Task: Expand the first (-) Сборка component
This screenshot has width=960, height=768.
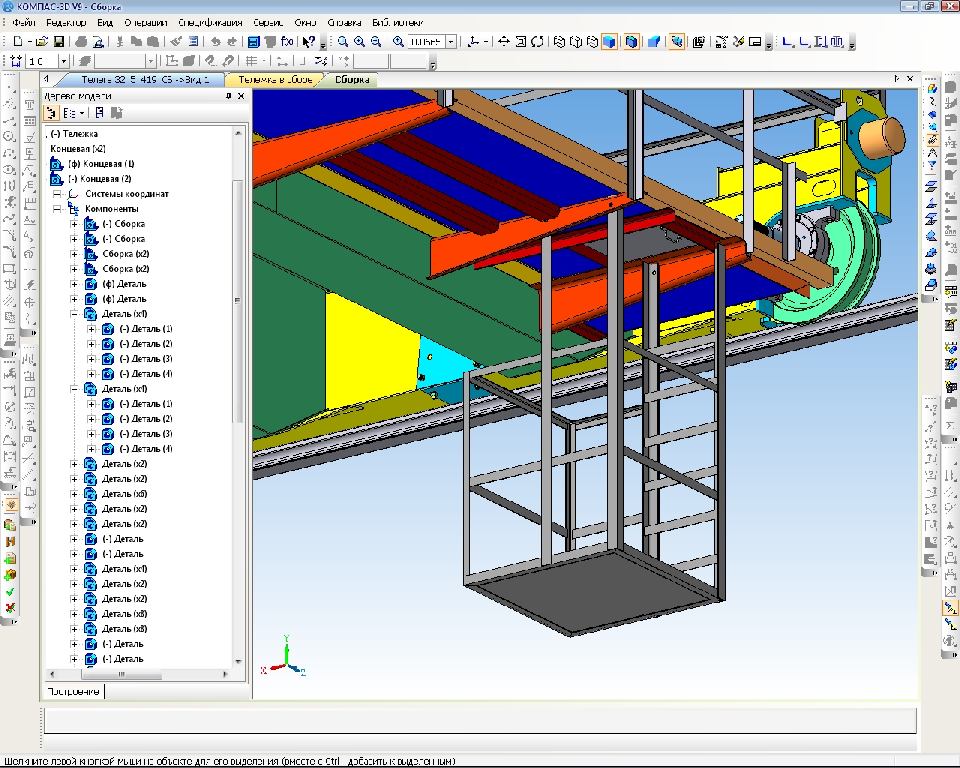Action: click(x=74, y=224)
